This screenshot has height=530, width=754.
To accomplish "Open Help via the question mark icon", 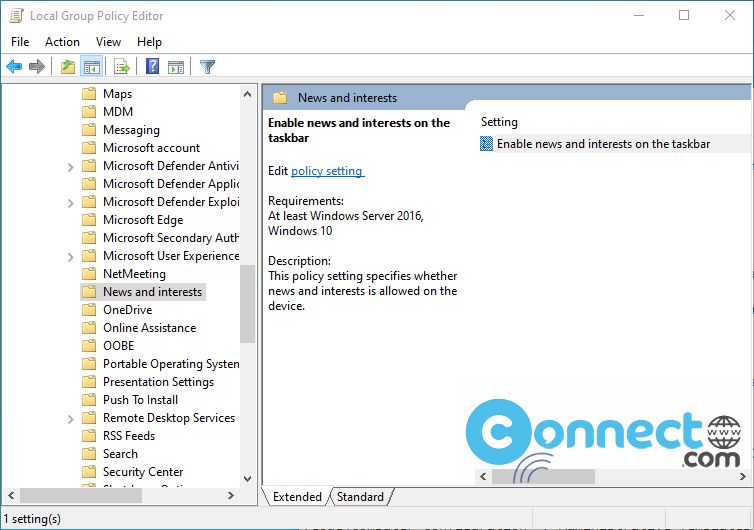I will 152,66.
